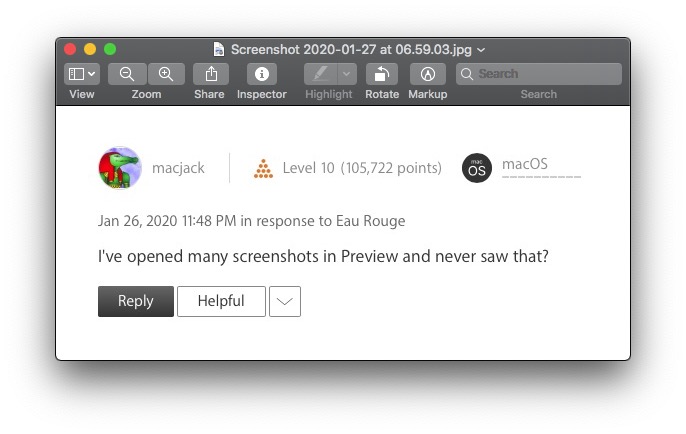Click the chevron button next to Helpful

[285, 301]
